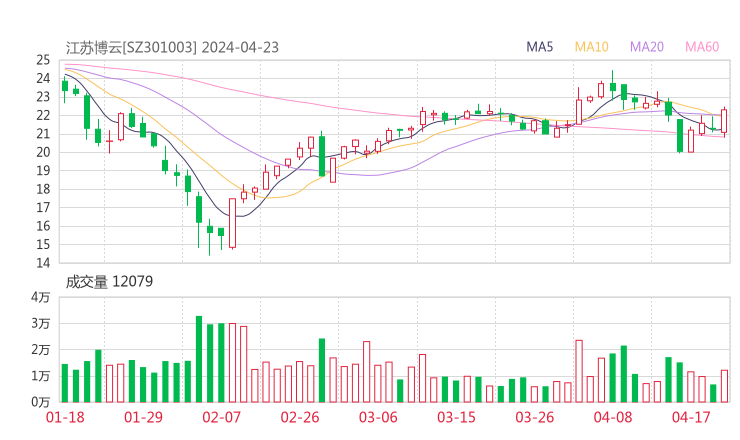Click the 04-08 date axis label
The image size is (740, 440).
point(613,417)
